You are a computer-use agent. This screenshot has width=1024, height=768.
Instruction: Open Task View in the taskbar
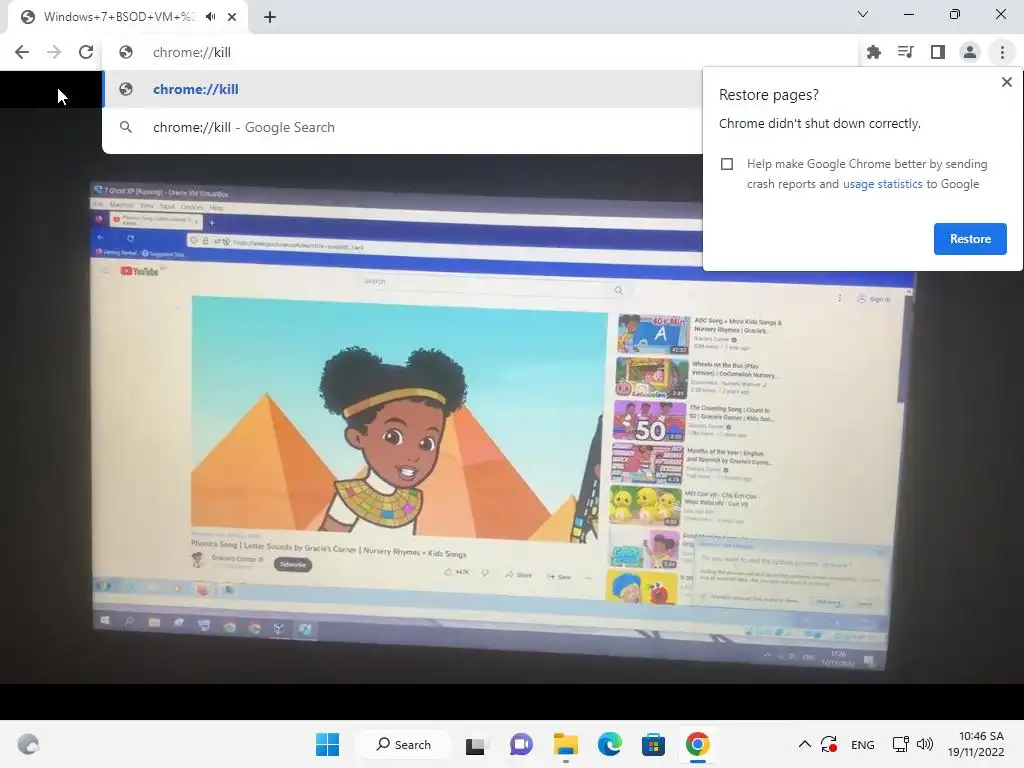click(475, 745)
